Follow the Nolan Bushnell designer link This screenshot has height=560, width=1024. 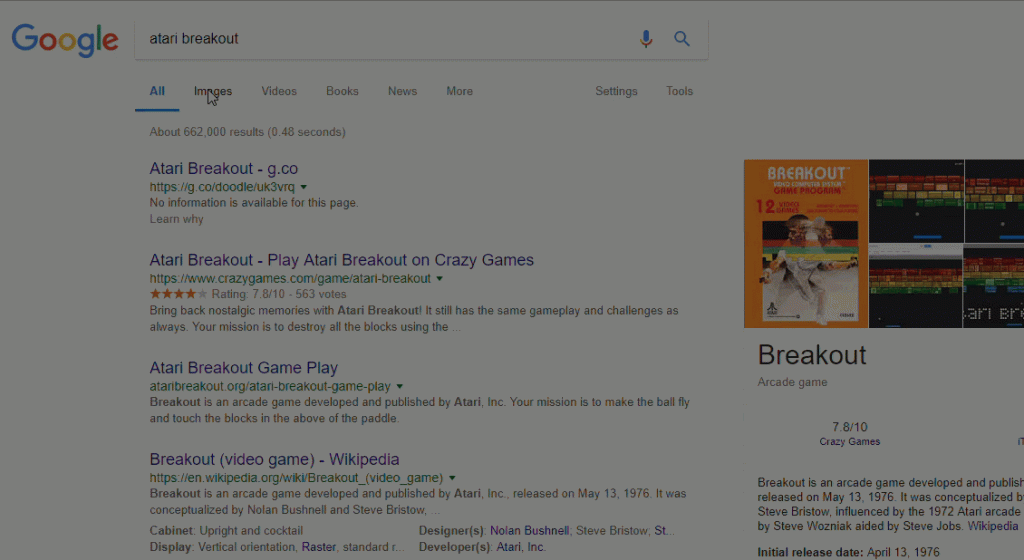point(529,531)
